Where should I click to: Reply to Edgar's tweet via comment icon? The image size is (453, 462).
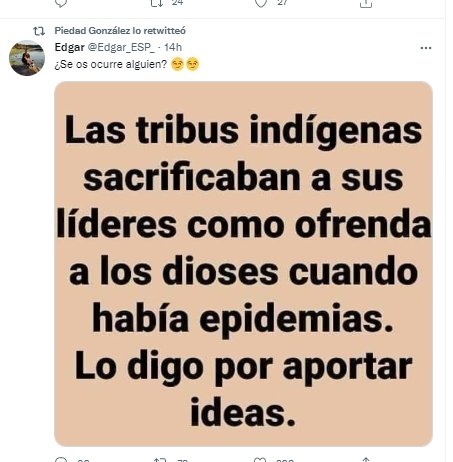click(x=61, y=459)
